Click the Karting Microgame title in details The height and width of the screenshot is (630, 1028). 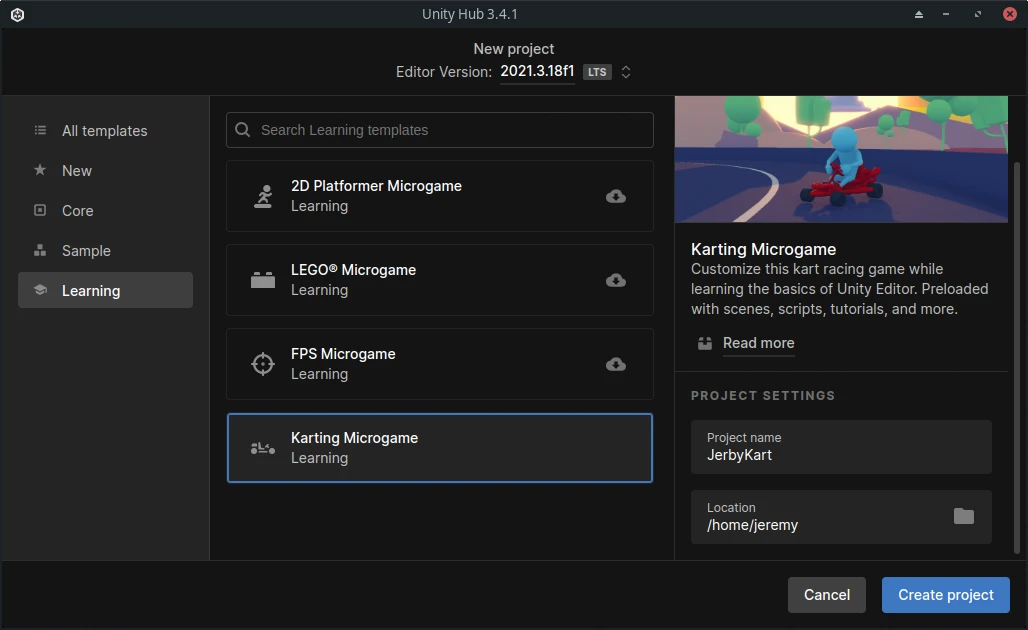pos(763,249)
